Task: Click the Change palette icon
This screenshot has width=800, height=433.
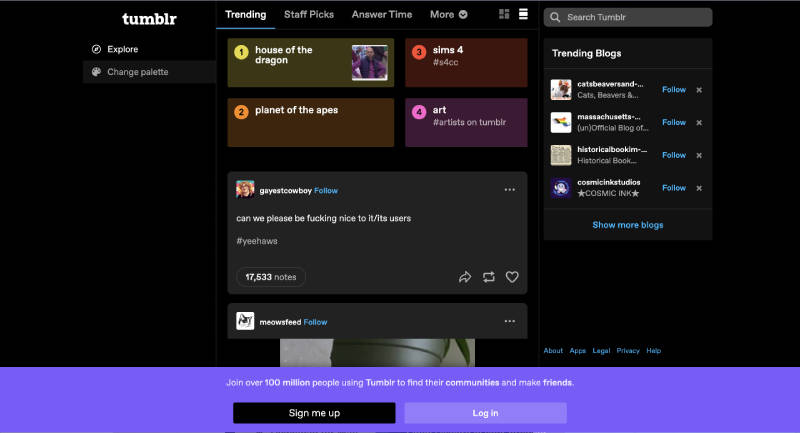Action: click(x=97, y=72)
